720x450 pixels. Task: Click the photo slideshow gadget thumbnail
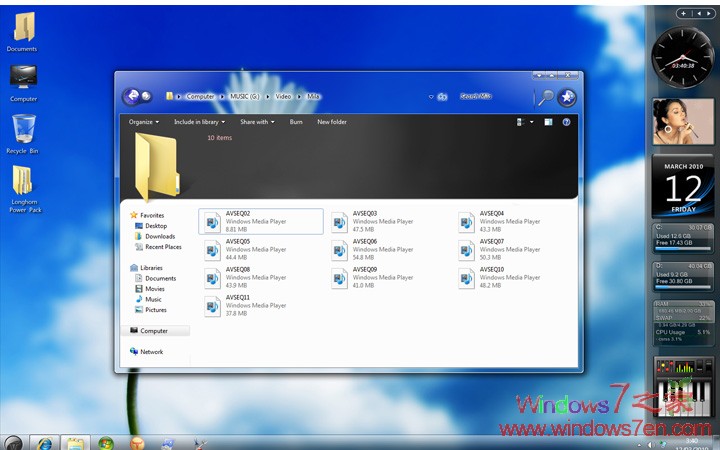[x=683, y=122]
